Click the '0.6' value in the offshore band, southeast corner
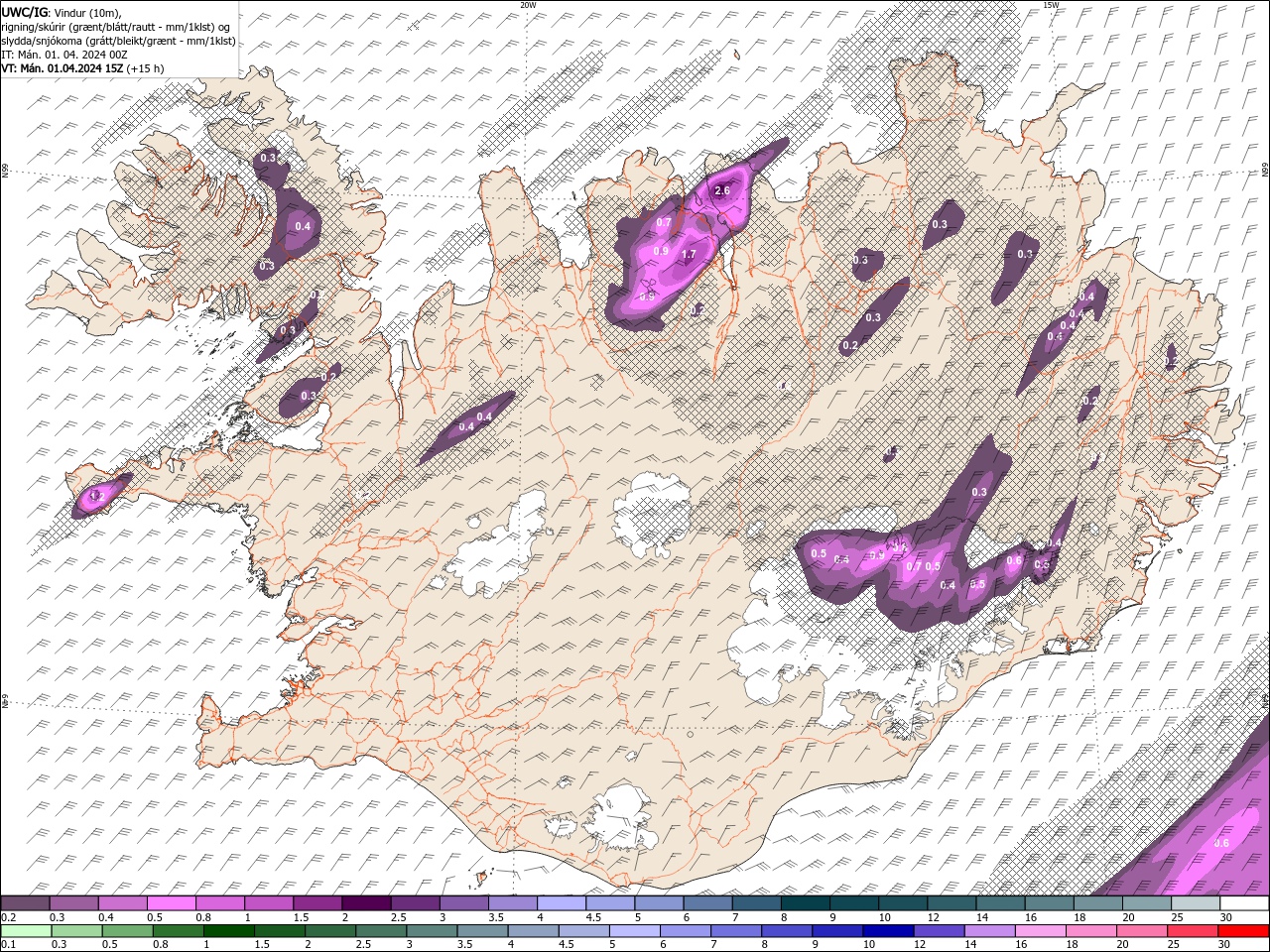Image resolution: width=1270 pixels, height=952 pixels. (x=1221, y=843)
